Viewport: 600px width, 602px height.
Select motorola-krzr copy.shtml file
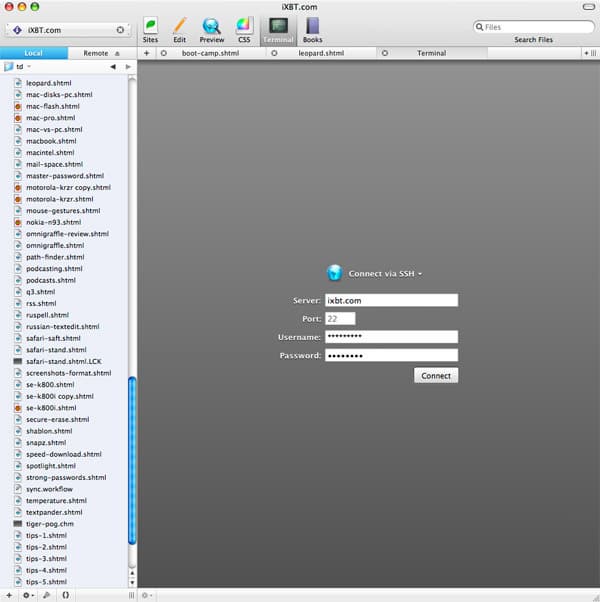click(x=68, y=187)
